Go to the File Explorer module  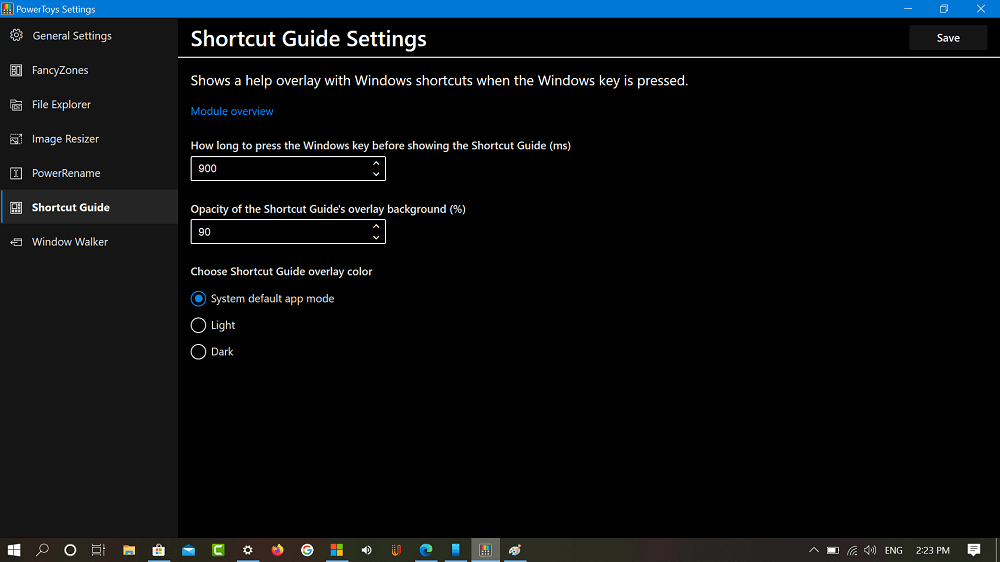pyautogui.click(x=89, y=105)
